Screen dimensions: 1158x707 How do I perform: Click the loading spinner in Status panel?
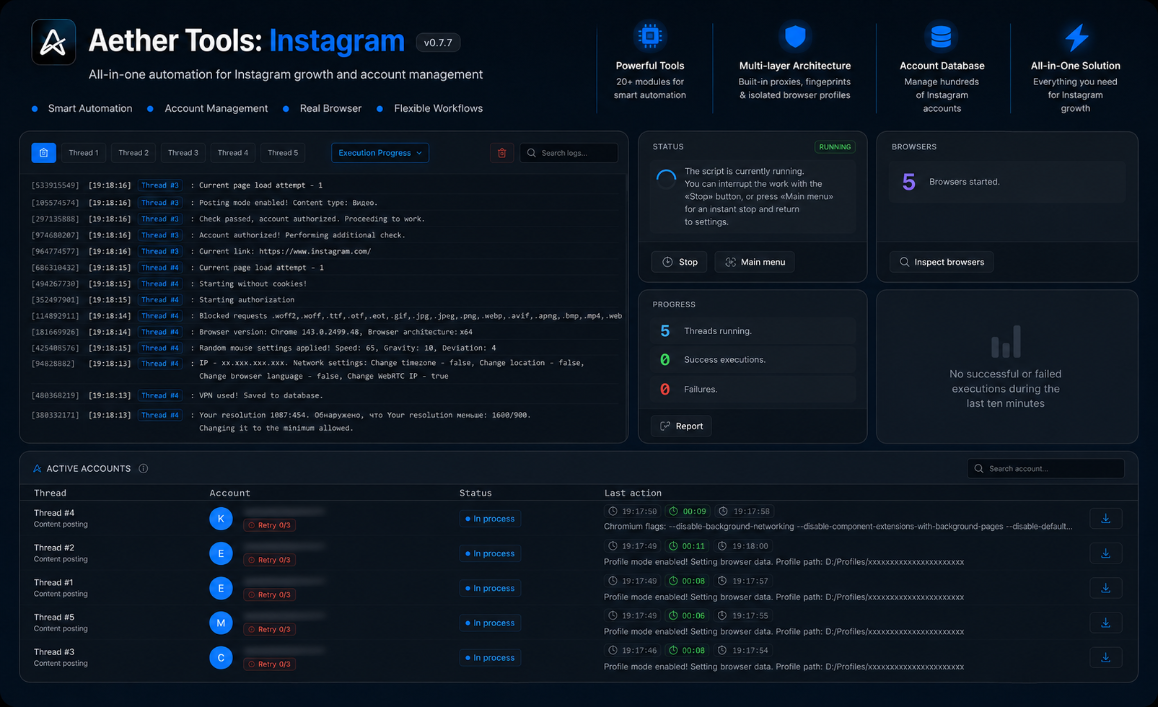[x=666, y=179]
